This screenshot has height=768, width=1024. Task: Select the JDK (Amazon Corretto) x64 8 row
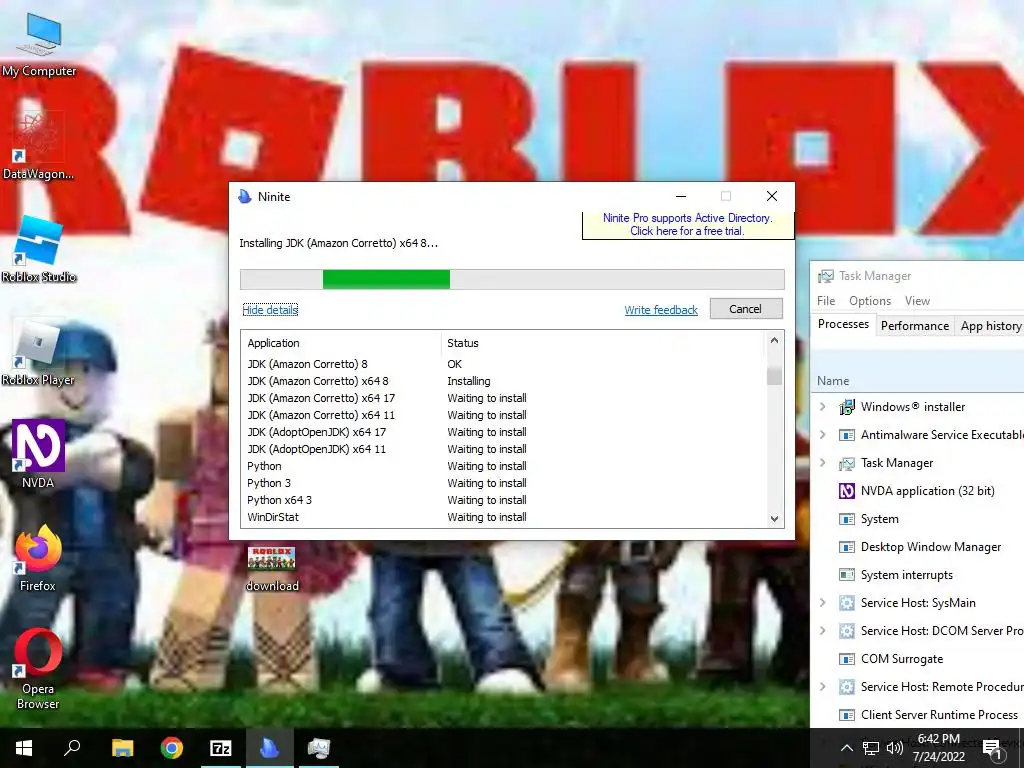(x=504, y=381)
